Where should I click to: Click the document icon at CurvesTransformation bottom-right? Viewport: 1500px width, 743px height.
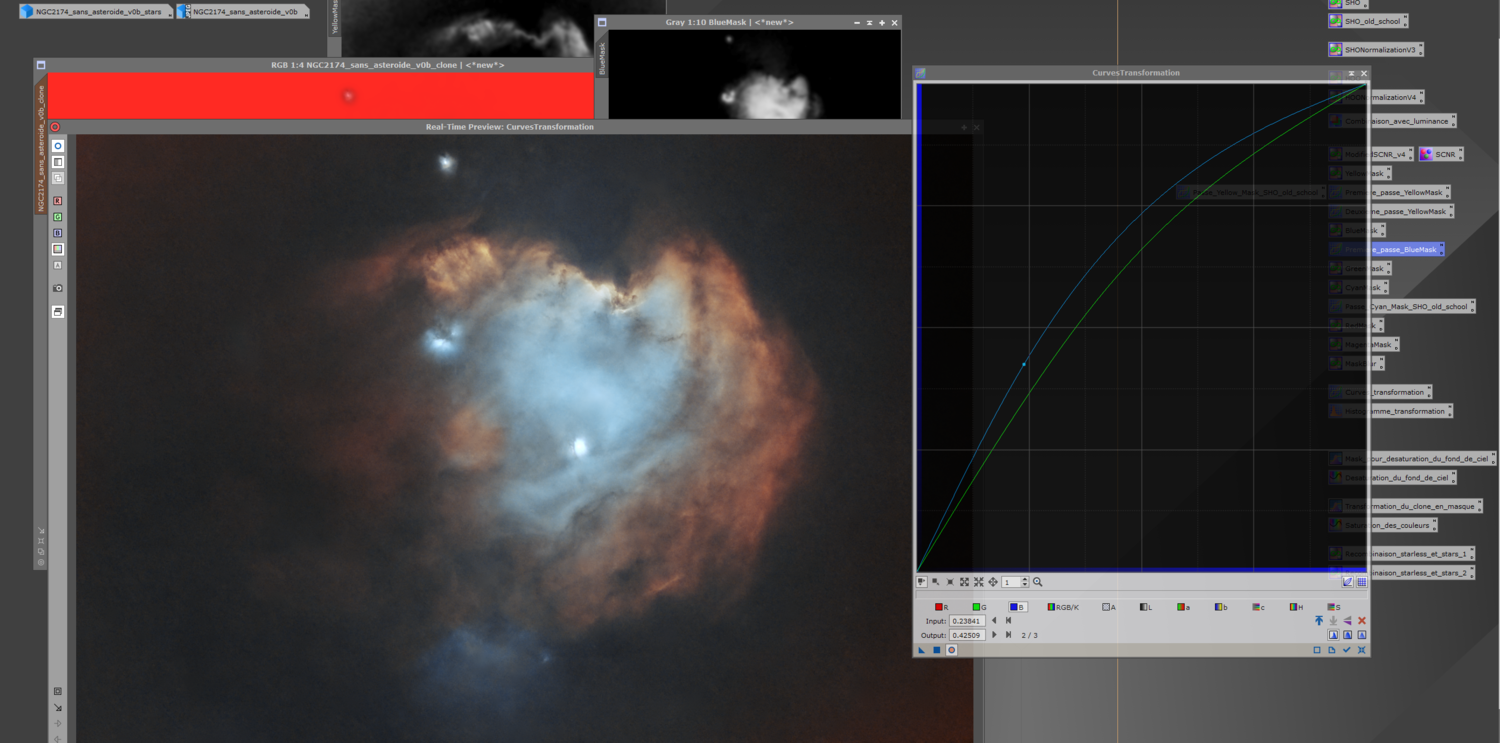pos(1332,650)
